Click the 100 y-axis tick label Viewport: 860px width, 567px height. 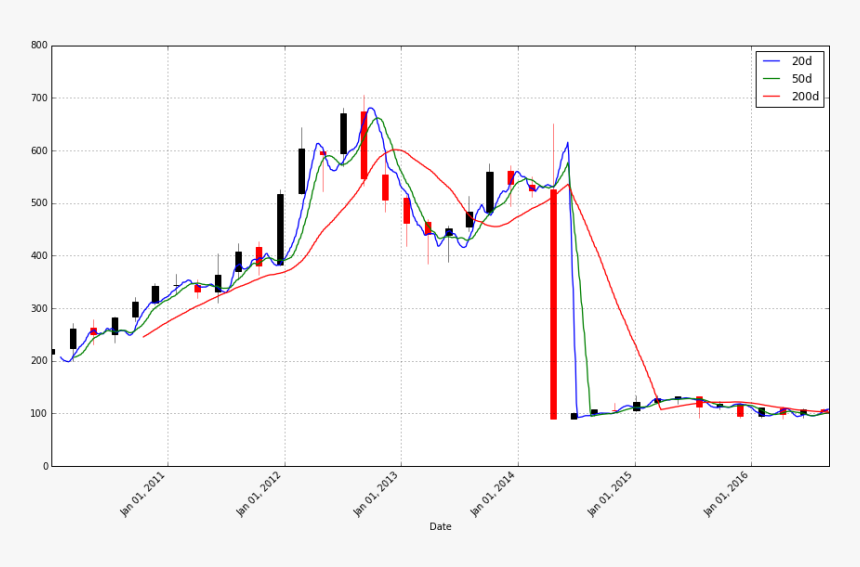tap(38, 414)
